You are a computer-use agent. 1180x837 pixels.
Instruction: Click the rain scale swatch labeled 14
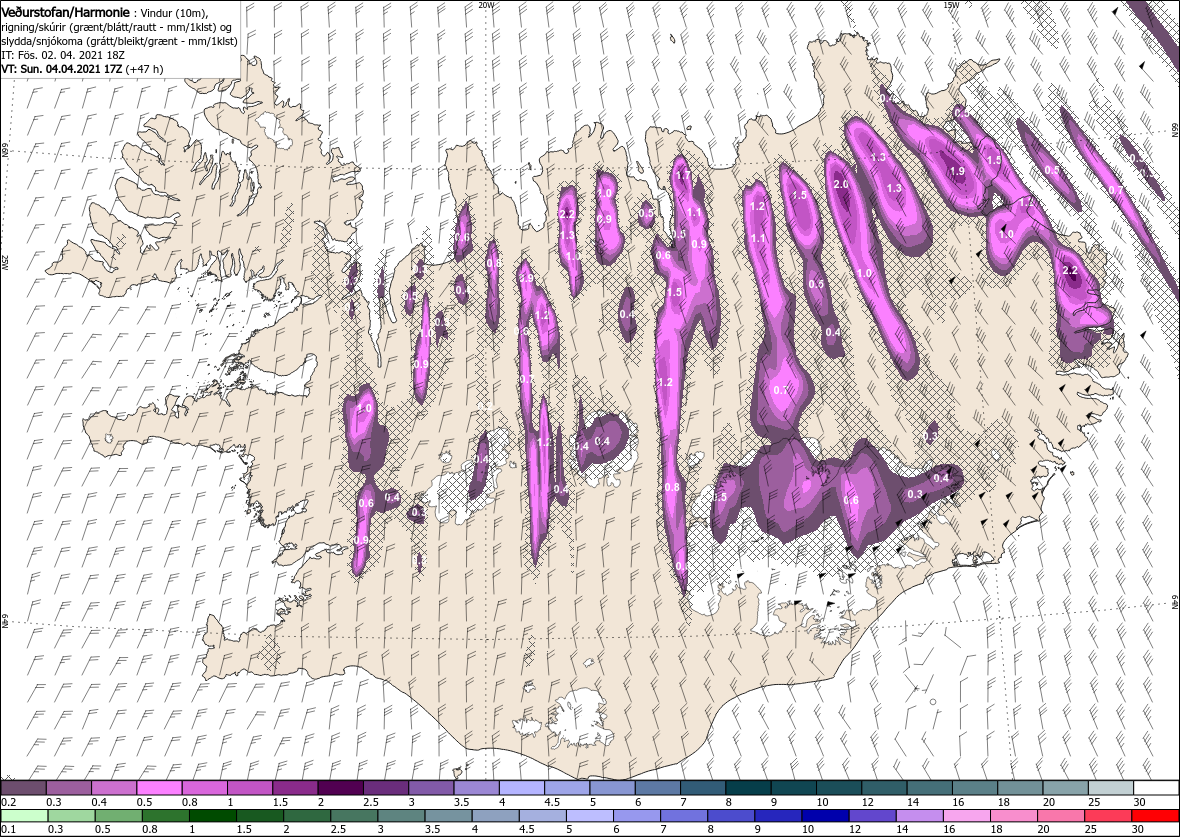coord(919,816)
